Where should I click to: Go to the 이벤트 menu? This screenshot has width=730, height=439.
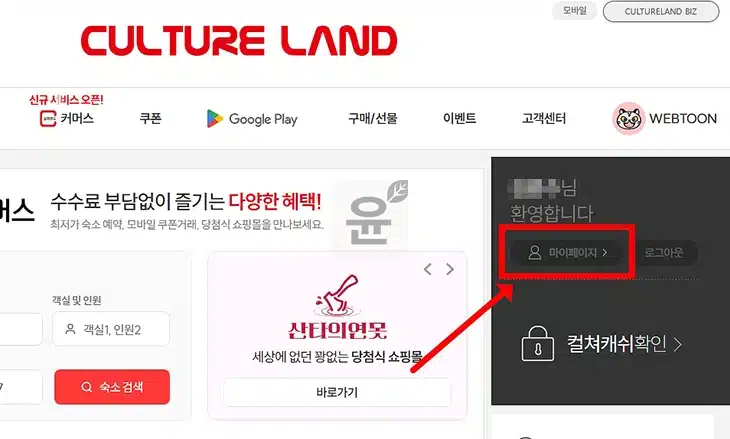point(460,118)
